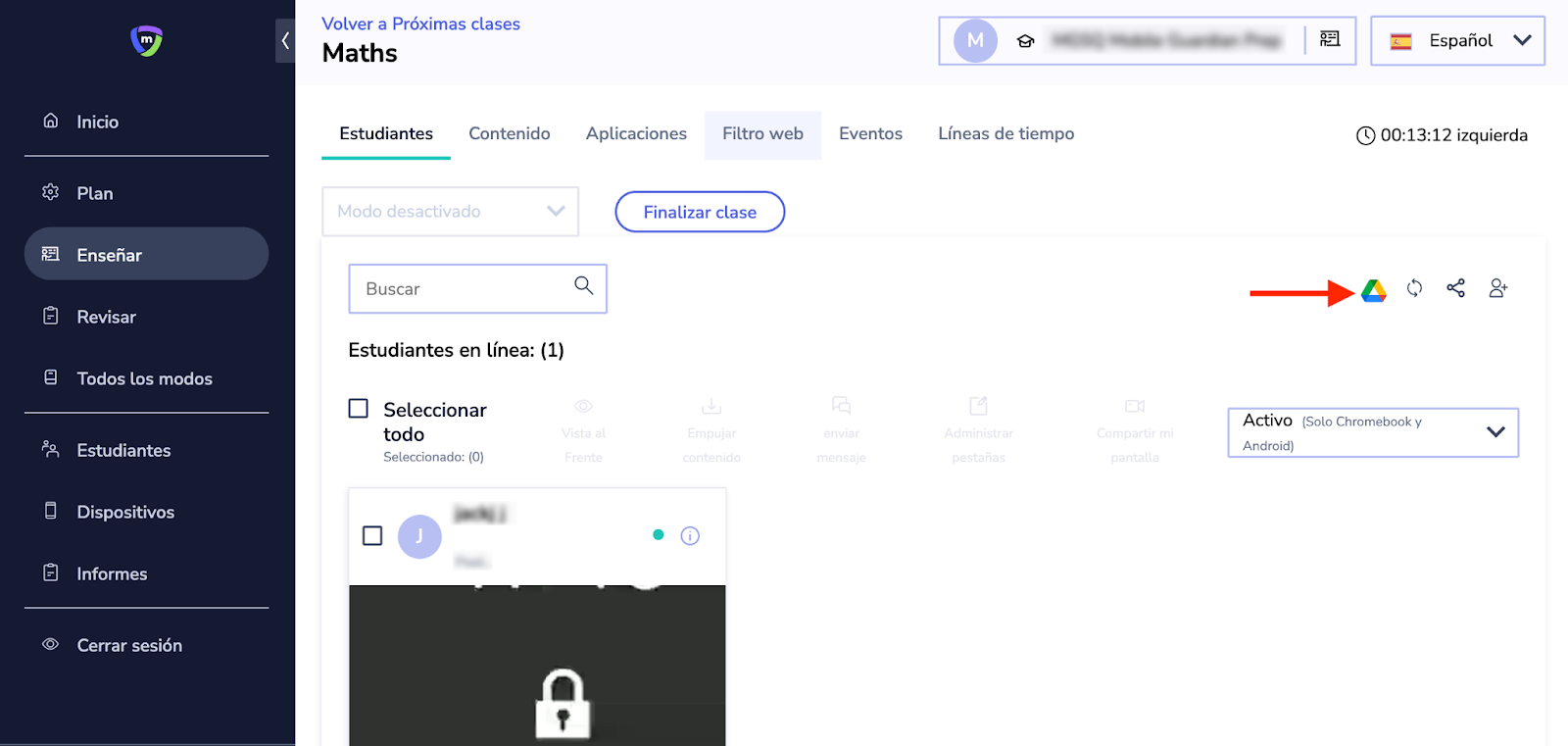Viewport: 1568px width, 746px height.
Task: Click the Finalizar clase button
Action: click(x=700, y=213)
